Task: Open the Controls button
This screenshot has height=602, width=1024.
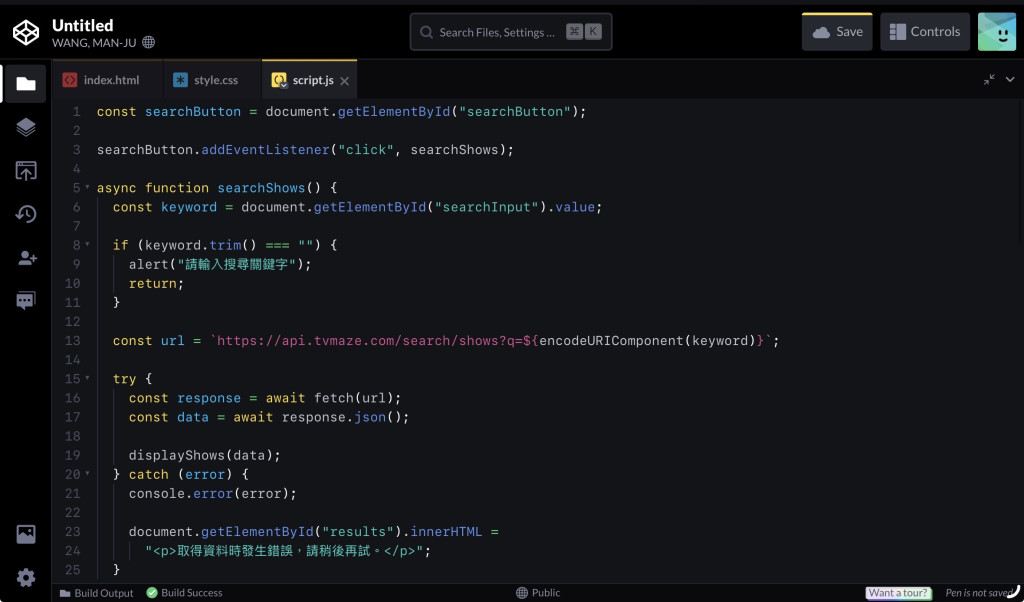Action: 925,32
